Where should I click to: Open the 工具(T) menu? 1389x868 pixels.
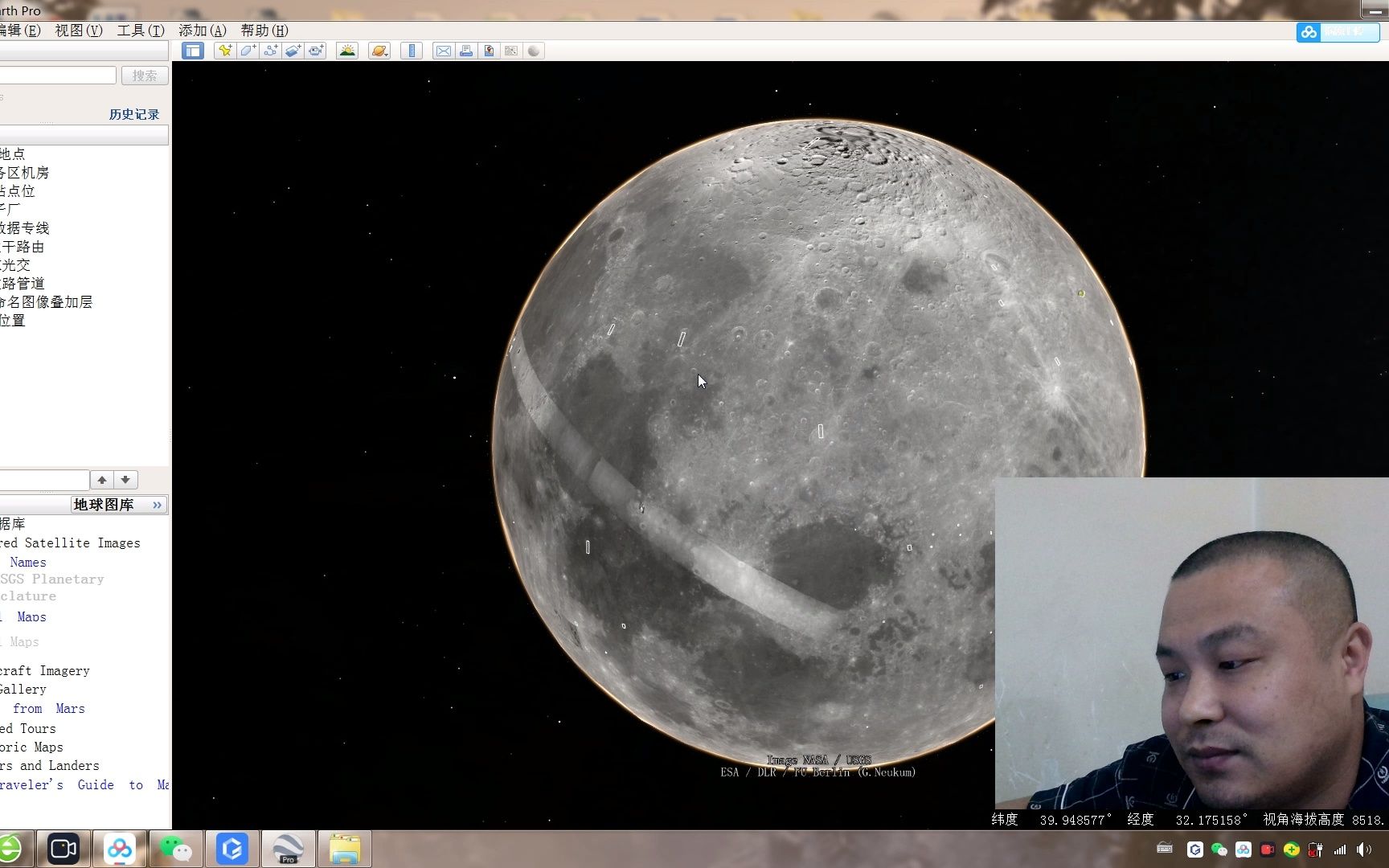coord(141,31)
